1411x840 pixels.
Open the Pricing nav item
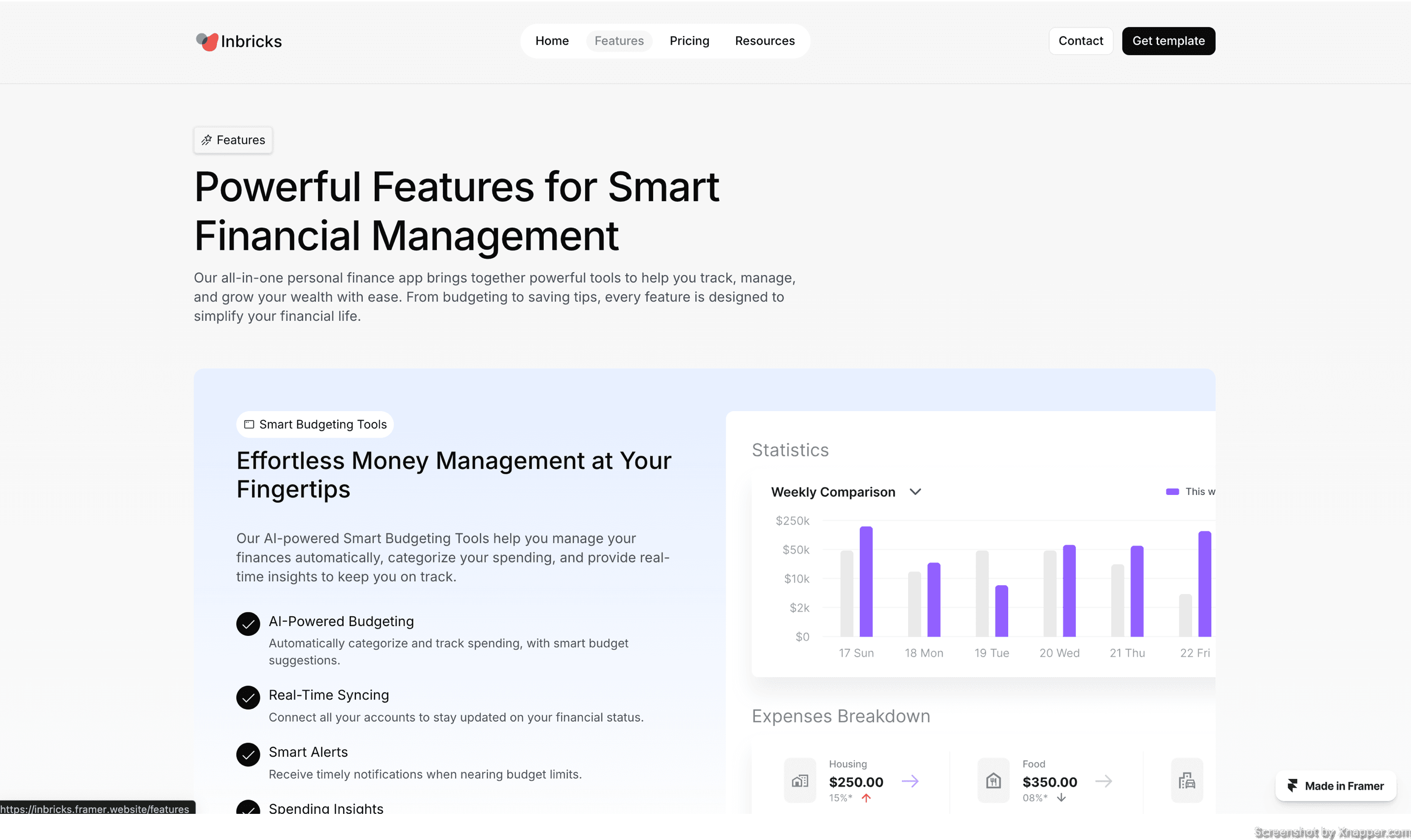pyautogui.click(x=689, y=41)
